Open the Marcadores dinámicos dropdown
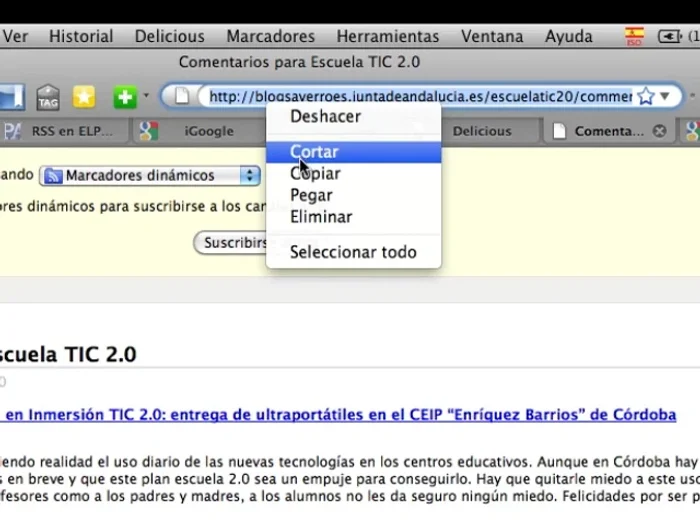Image resolution: width=700 pixels, height=527 pixels. (150, 176)
